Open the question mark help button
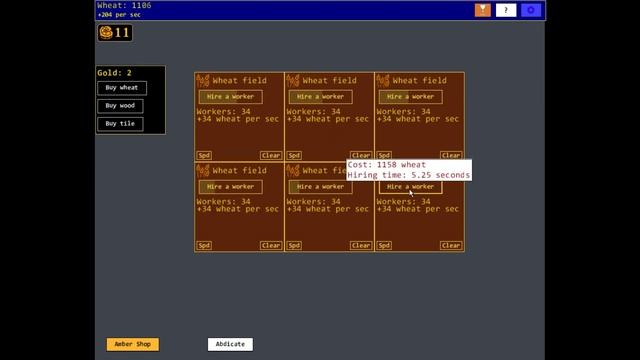The height and width of the screenshot is (360, 640). (x=506, y=10)
